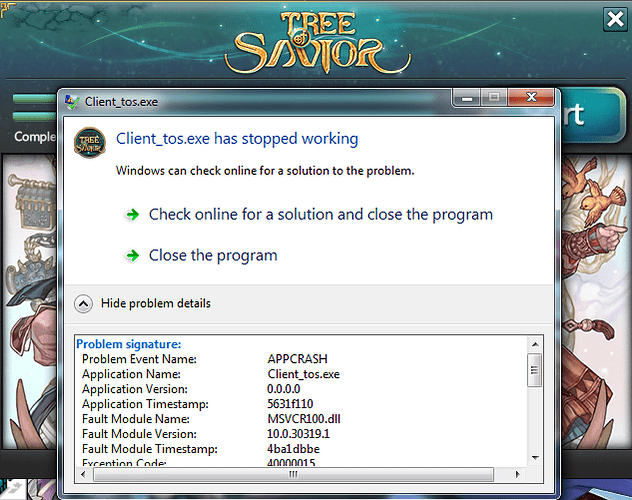
Task: Click the green arrow next to Close the program
Action: coord(131,256)
